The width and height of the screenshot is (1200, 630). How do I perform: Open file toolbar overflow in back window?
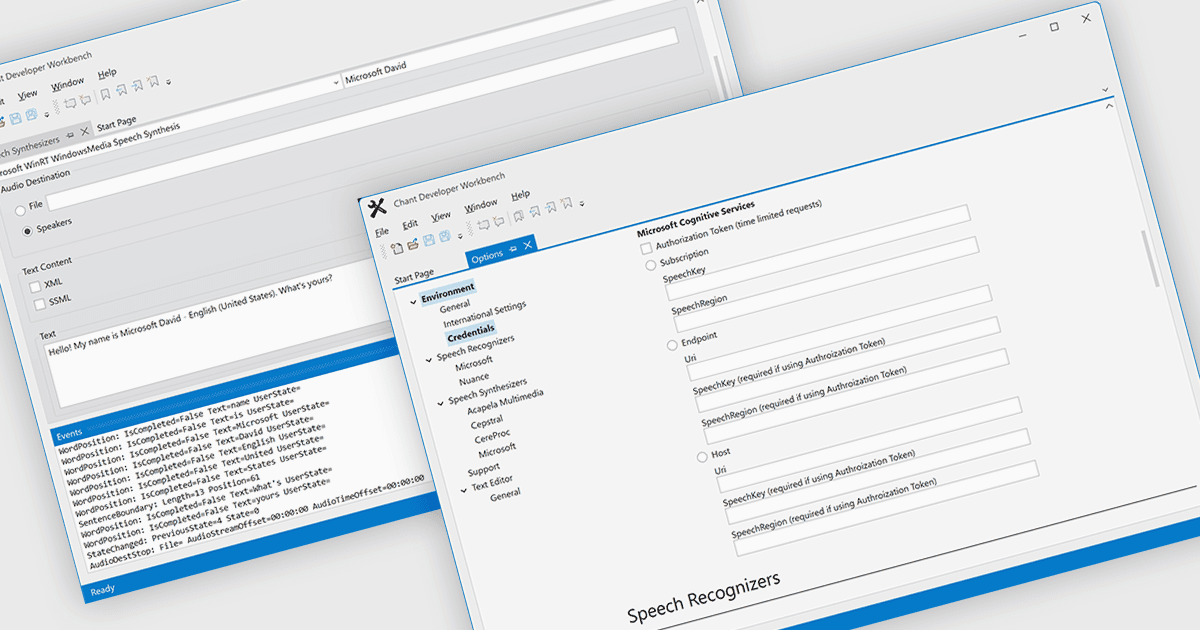tap(47, 113)
